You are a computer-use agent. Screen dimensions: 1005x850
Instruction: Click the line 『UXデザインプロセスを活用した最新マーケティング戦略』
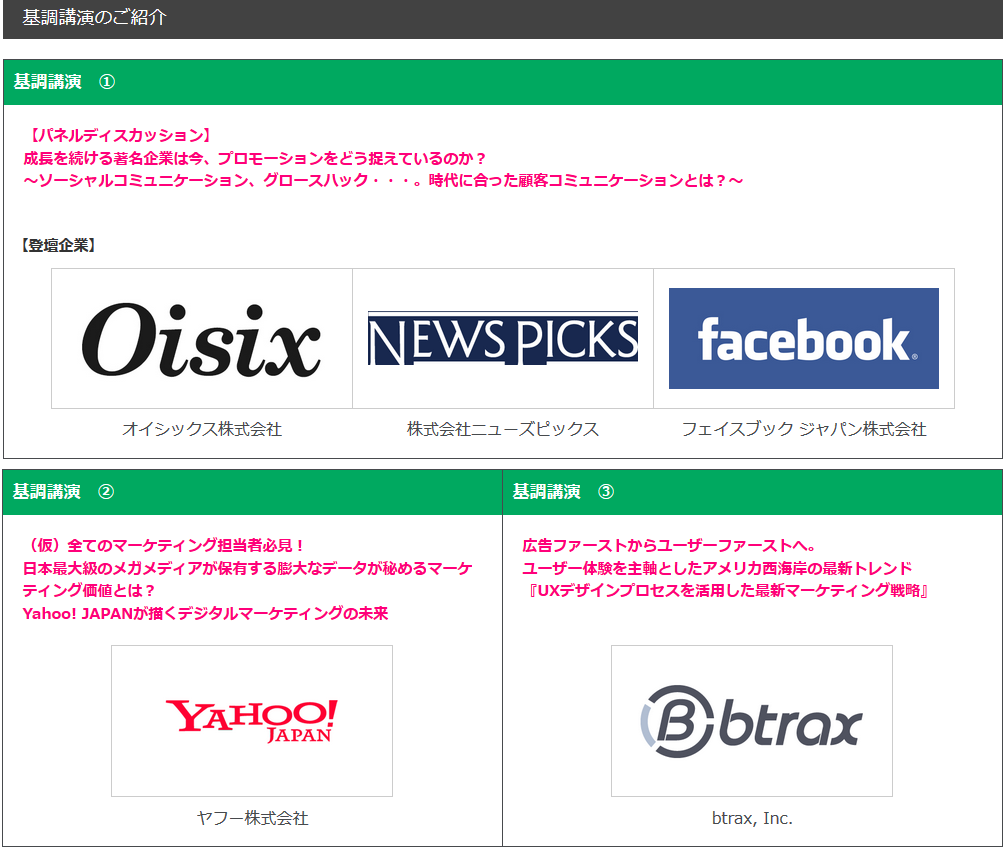726,591
